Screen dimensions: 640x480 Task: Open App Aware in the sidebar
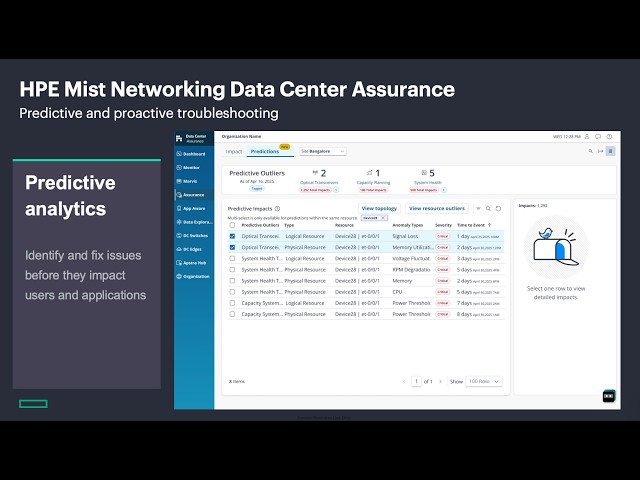pyautogui.click(x=191, y=208)
